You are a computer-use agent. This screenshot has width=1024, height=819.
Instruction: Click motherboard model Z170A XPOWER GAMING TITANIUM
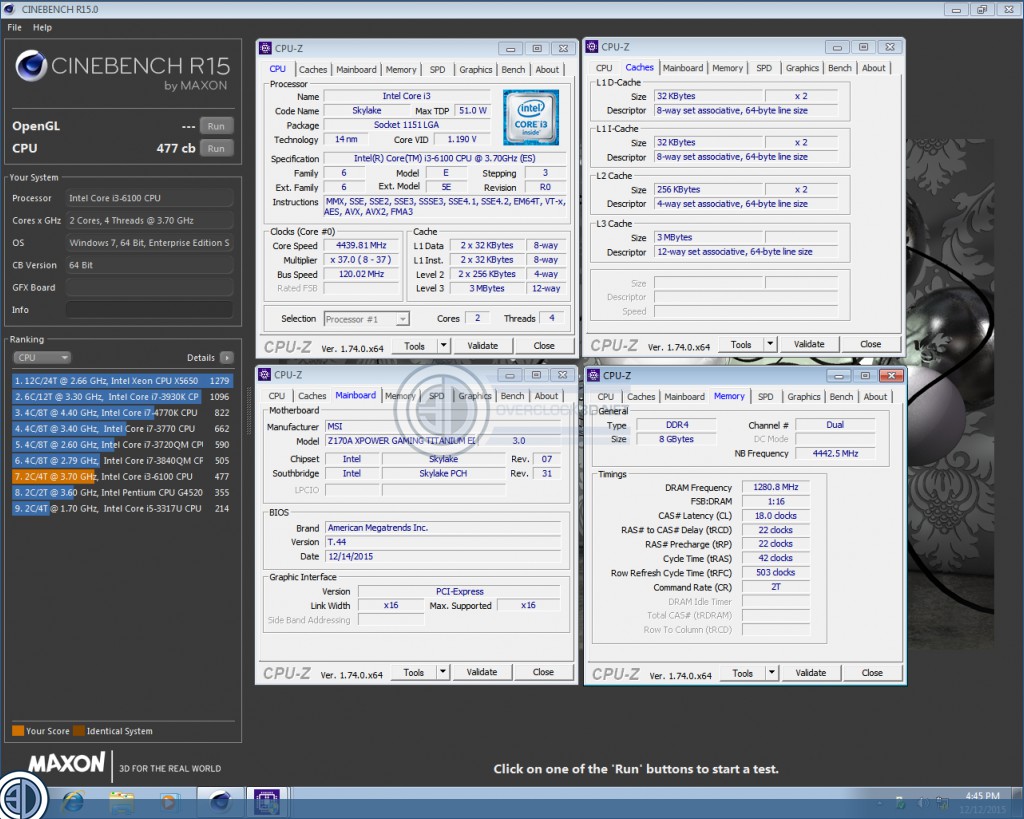point(402,441)
